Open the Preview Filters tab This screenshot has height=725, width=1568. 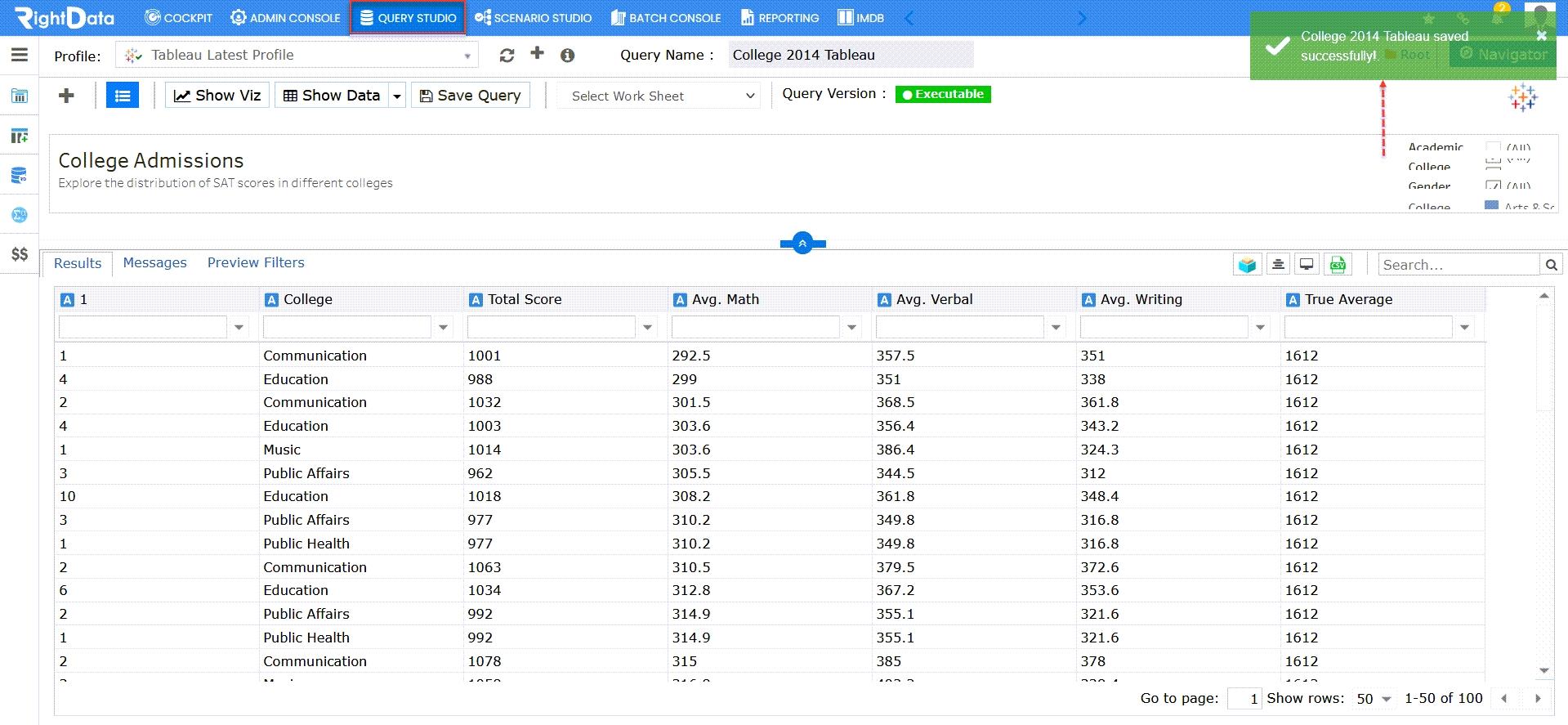(256, 262)
